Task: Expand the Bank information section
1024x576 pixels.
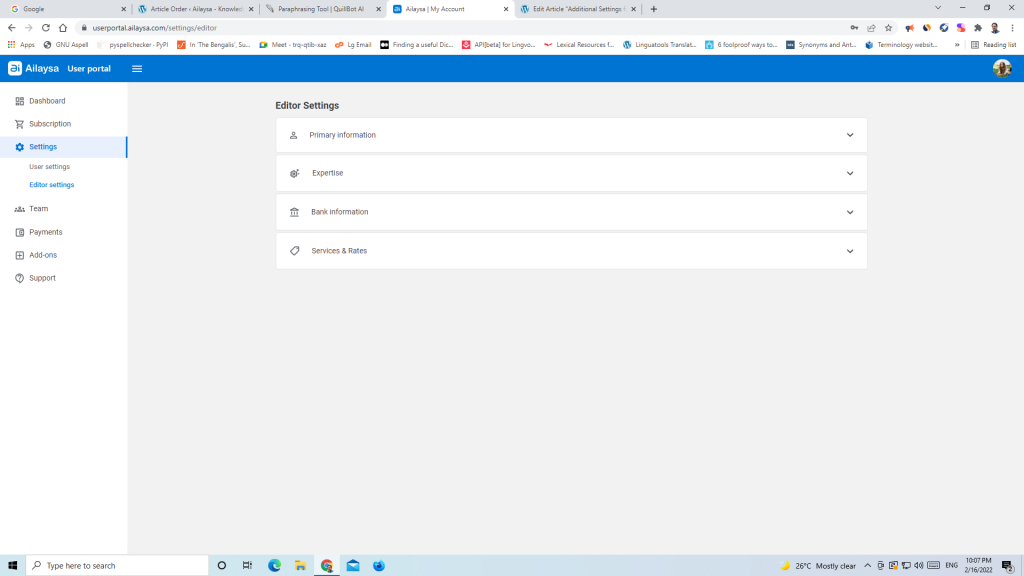Action: tap(571, 212)
